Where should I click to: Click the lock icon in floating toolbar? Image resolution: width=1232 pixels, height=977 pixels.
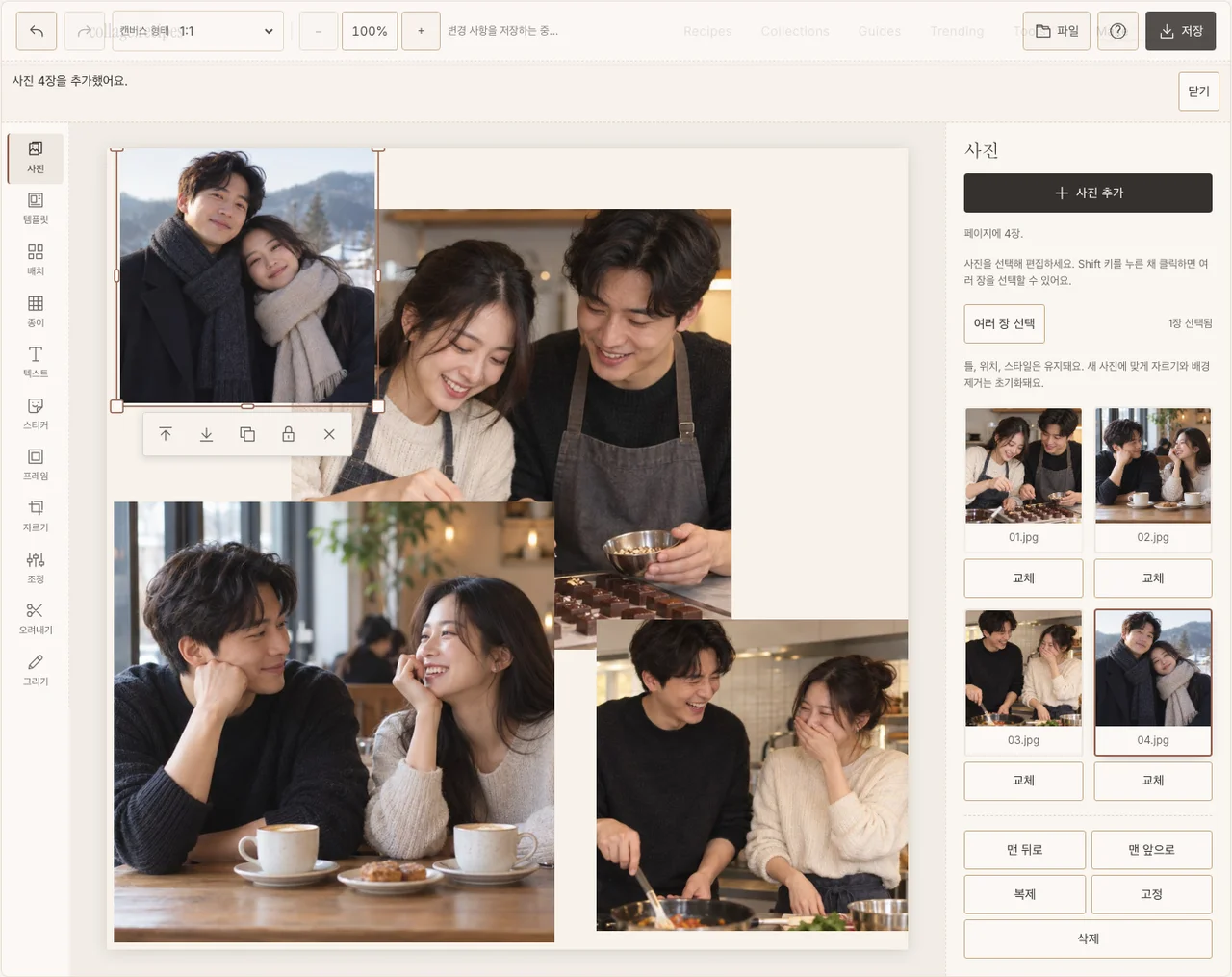pyautogui.click(x=288, y=434)
